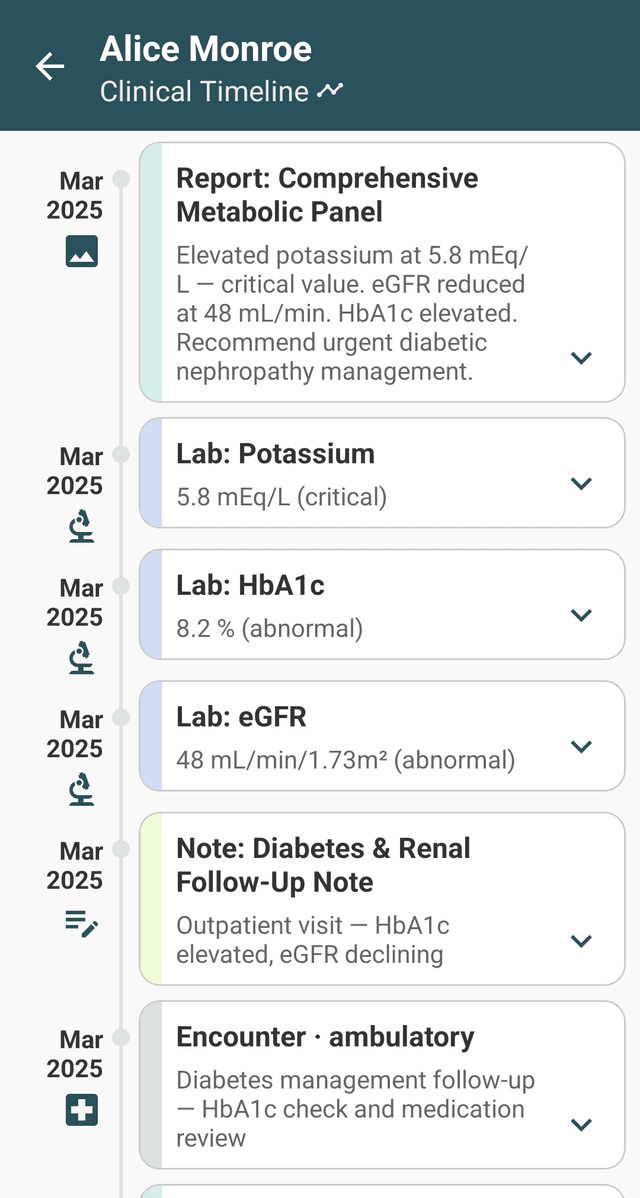Open the report image icon for Metabolic Panel

[81, 252]
